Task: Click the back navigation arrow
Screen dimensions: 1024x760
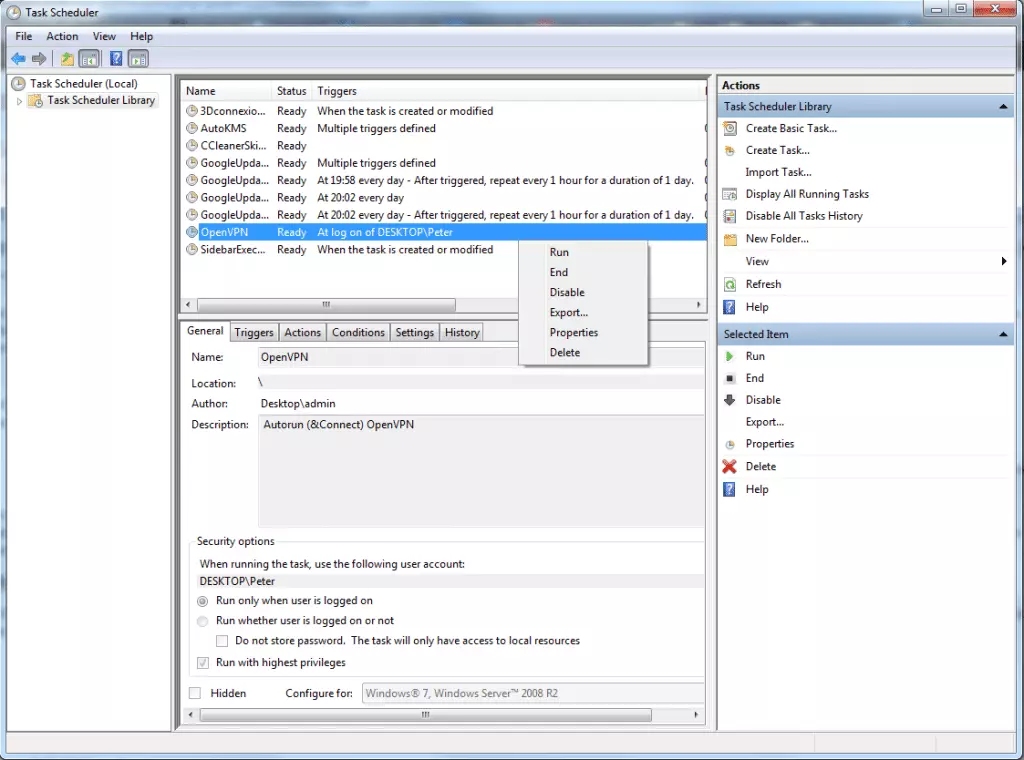Action: point(18,58)
